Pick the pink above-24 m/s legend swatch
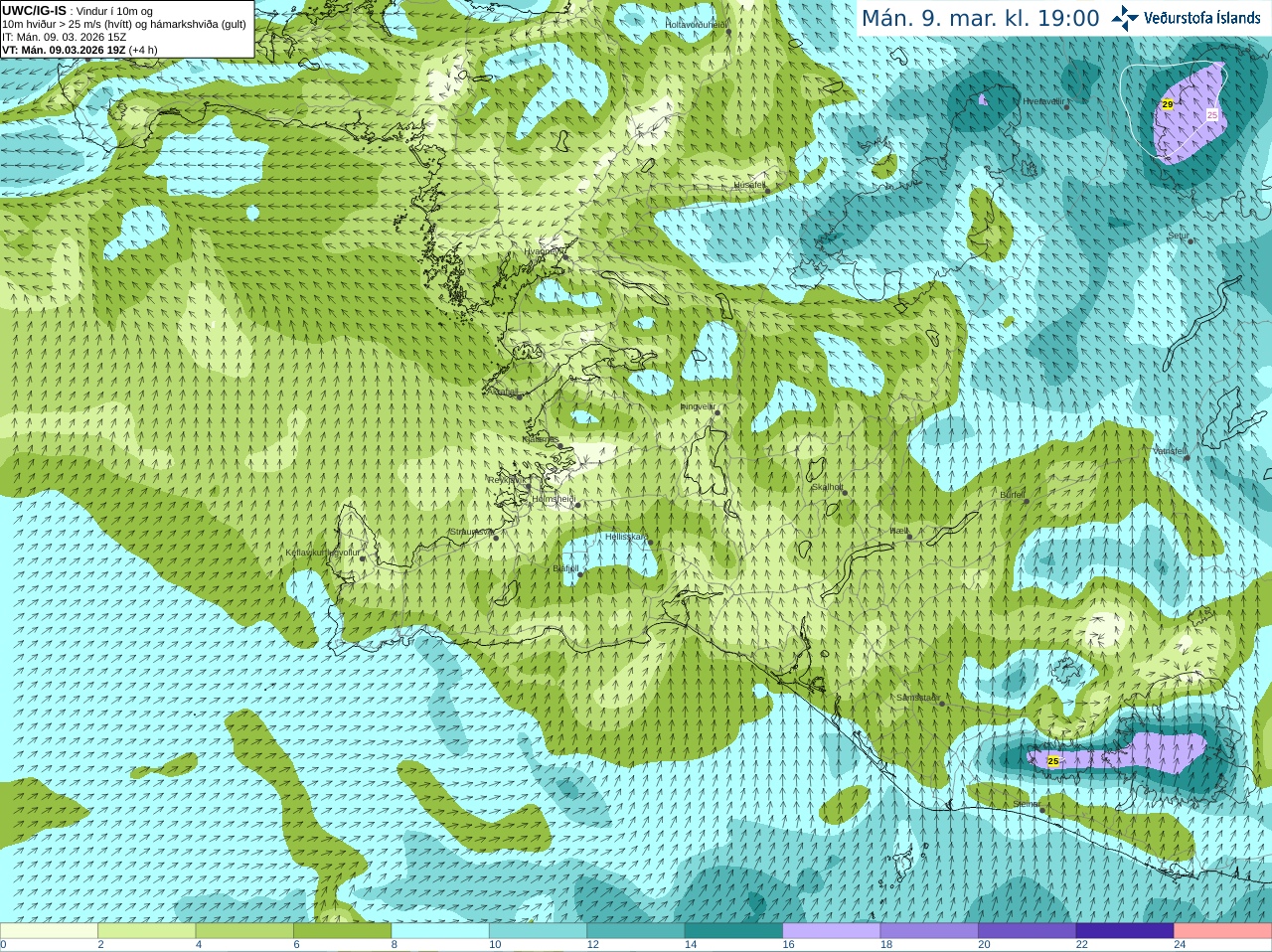 coord(1223,931)
